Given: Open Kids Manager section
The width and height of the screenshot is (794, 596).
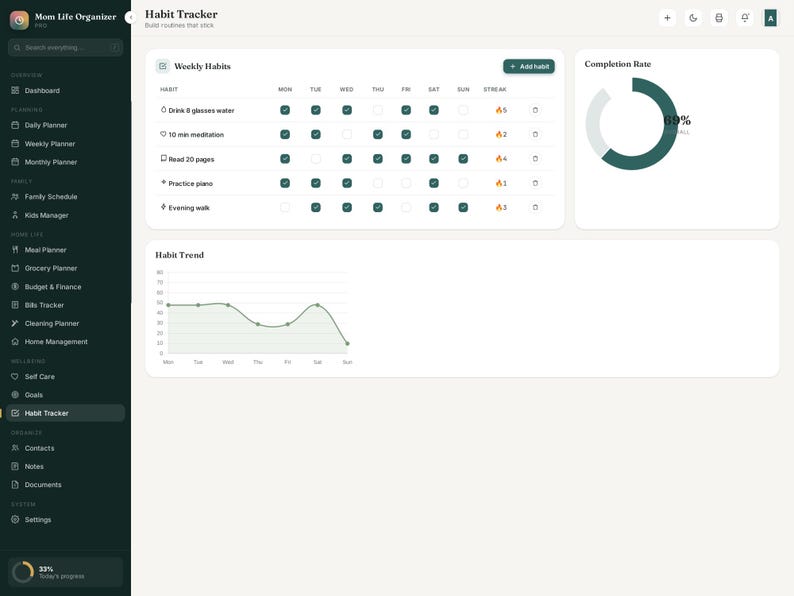Looking at the screenshot, I should (x=65, y=215).
